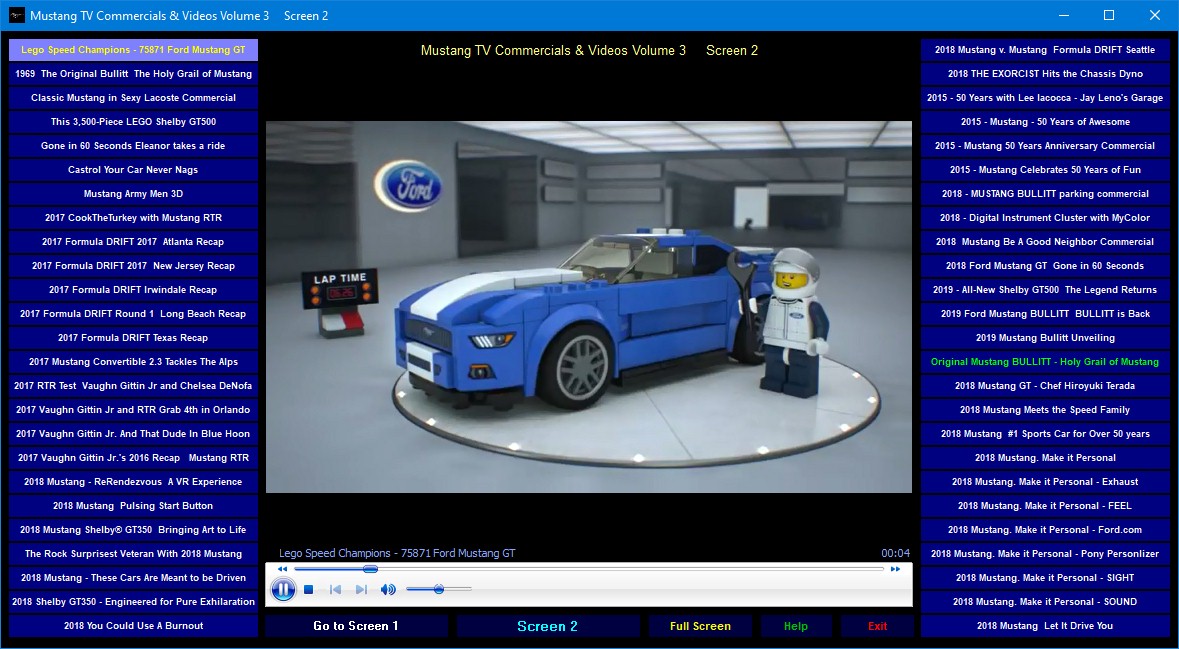The height and width of the screenshot is (649, 1179).
Task: Click the video seek progress bar
Action: tap(589, 569)
